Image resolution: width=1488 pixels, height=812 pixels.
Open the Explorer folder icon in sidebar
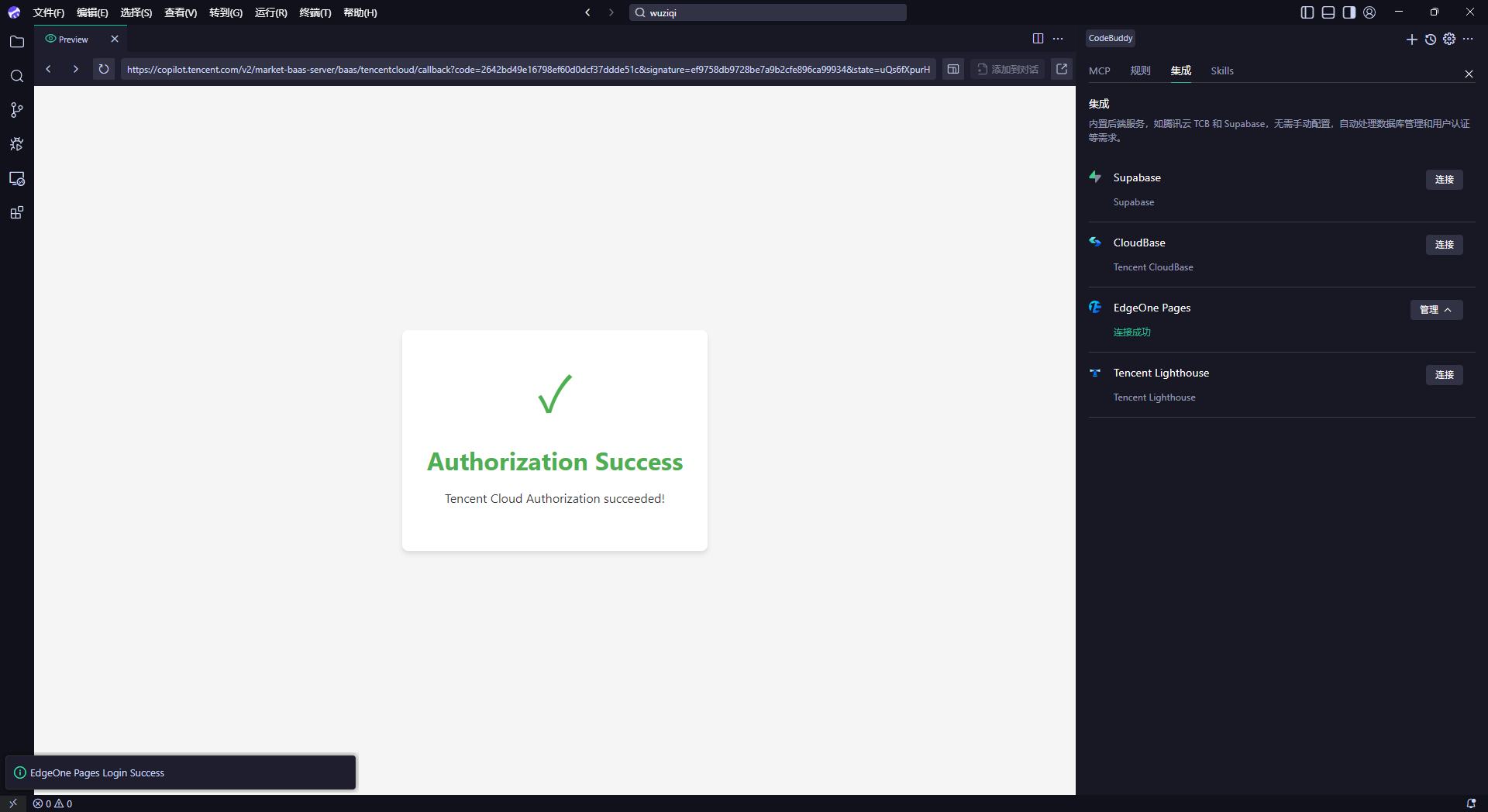pyautogui.click(x=16, y=42)
